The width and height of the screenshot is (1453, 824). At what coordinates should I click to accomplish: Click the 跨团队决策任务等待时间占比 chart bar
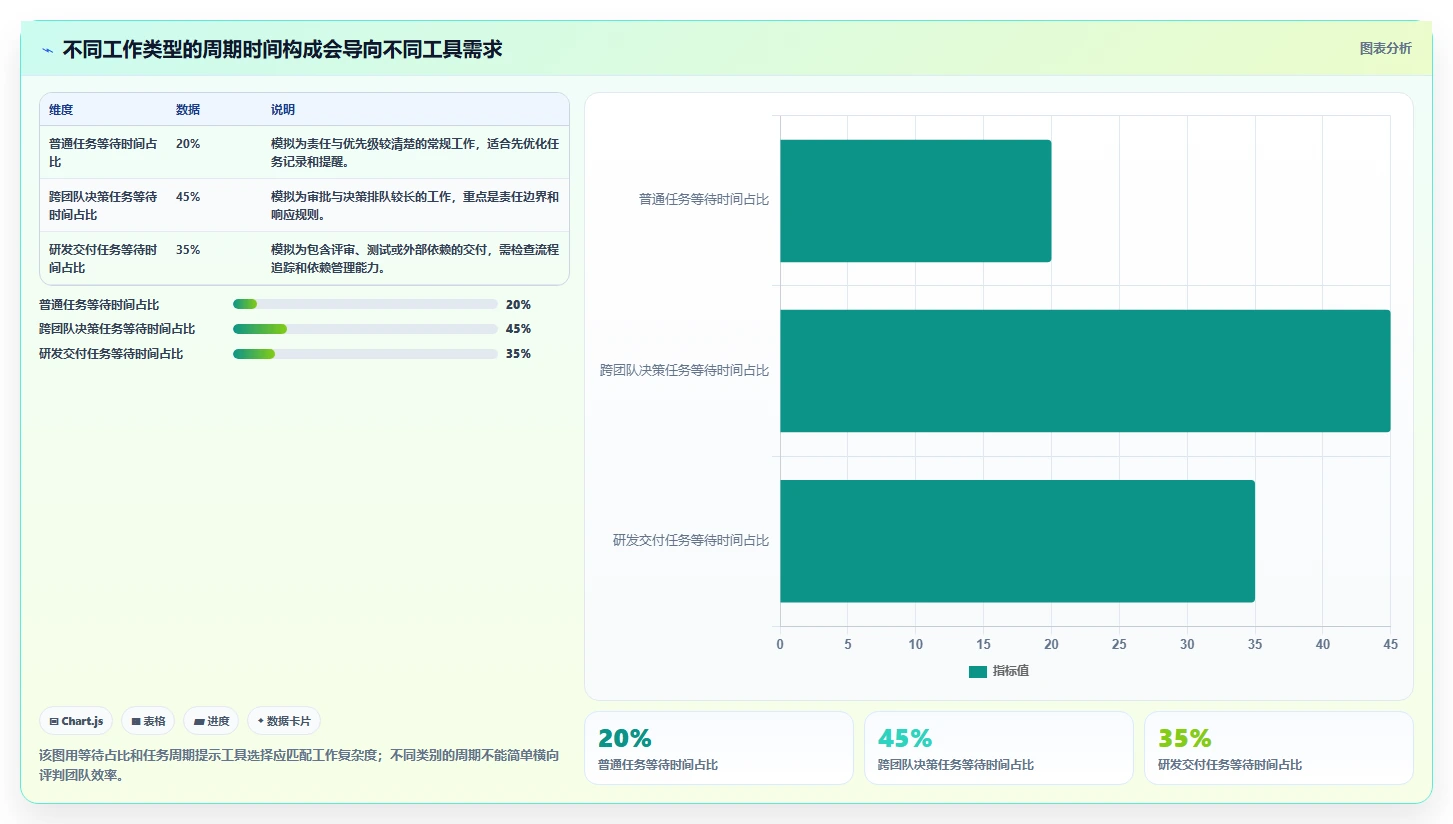pyautogui.click(x=1085, y=371)
